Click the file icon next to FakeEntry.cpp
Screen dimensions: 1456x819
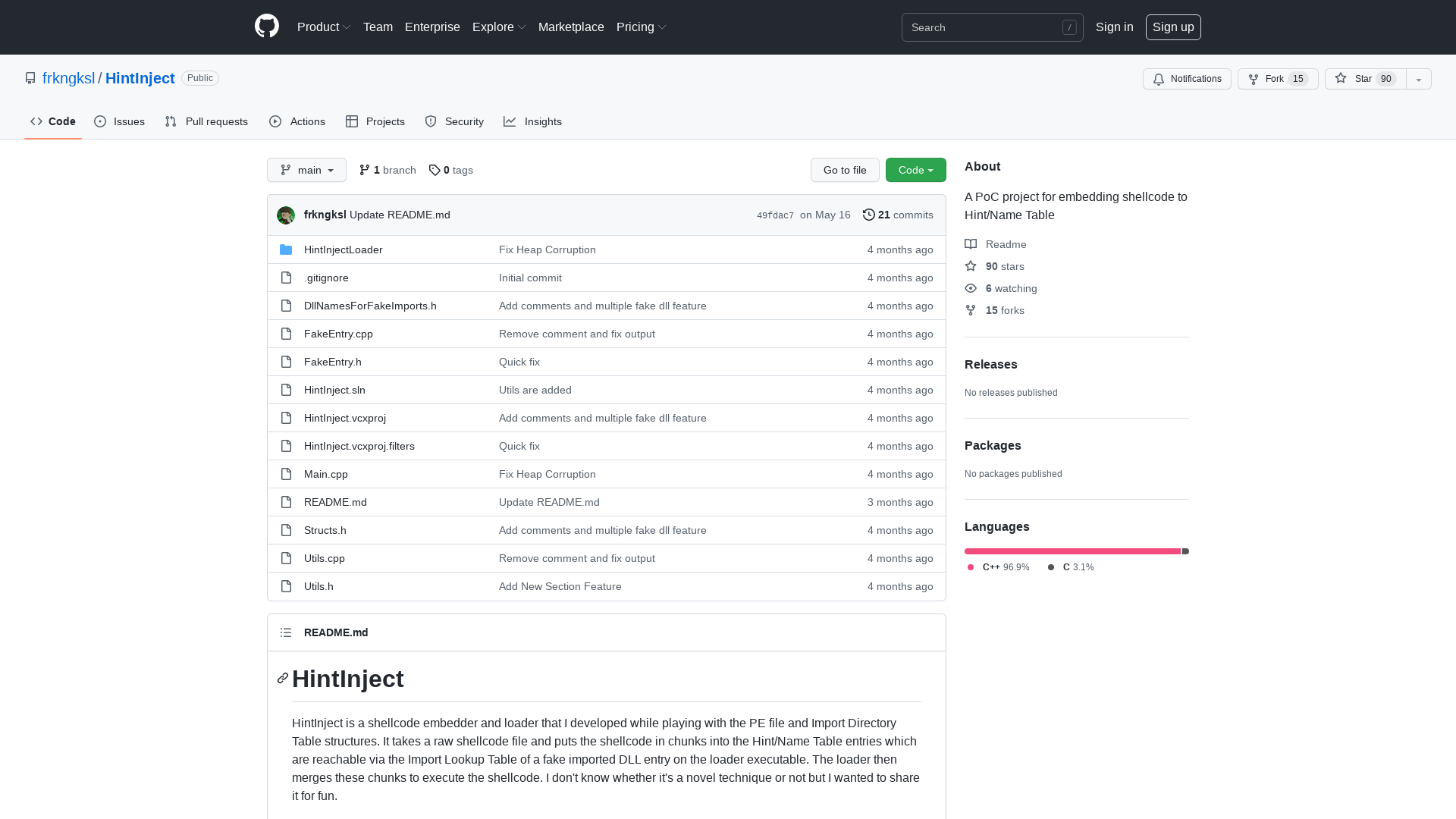pyautogui.click(x=286, y=334)
